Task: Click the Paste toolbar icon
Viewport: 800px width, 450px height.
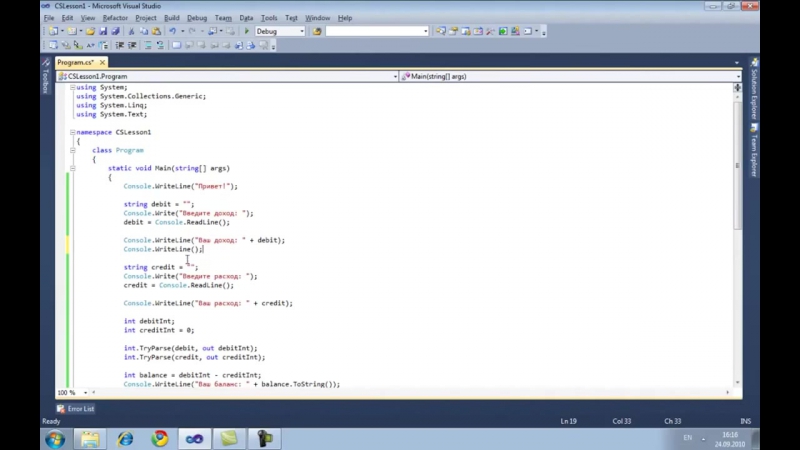Action: coord(157,31)
